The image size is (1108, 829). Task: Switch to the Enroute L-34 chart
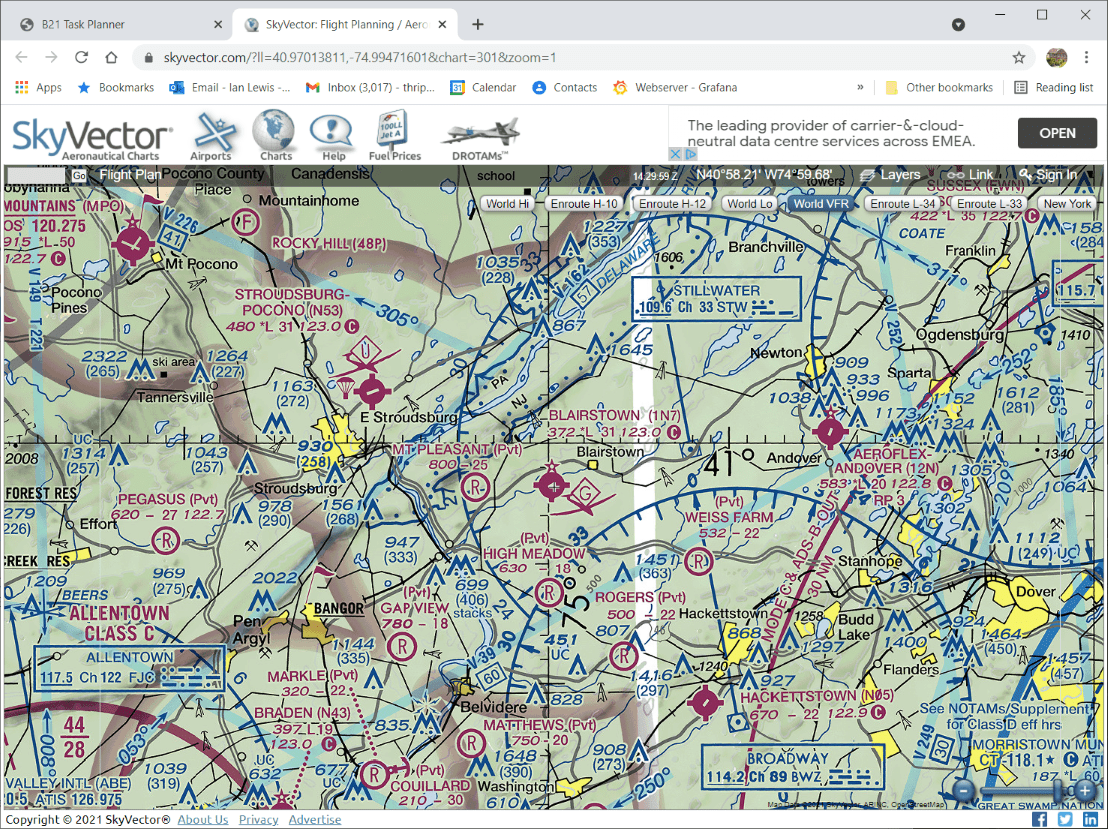[903, 204]
